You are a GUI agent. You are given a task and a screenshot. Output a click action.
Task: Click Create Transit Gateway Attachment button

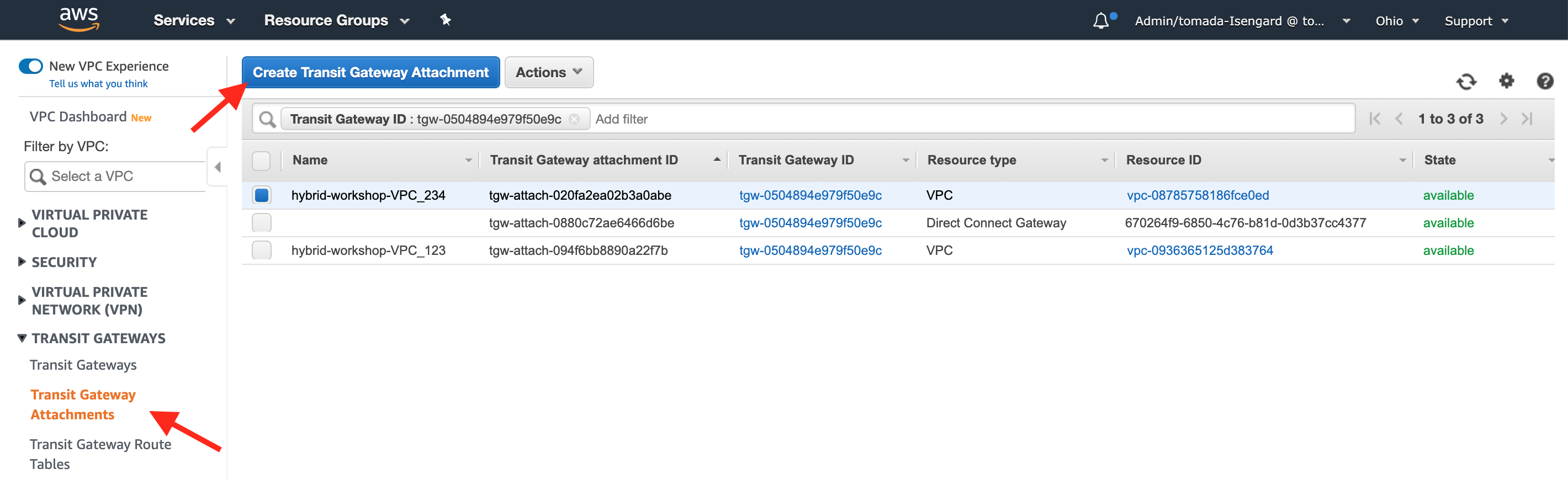click(x=370, y=72)
